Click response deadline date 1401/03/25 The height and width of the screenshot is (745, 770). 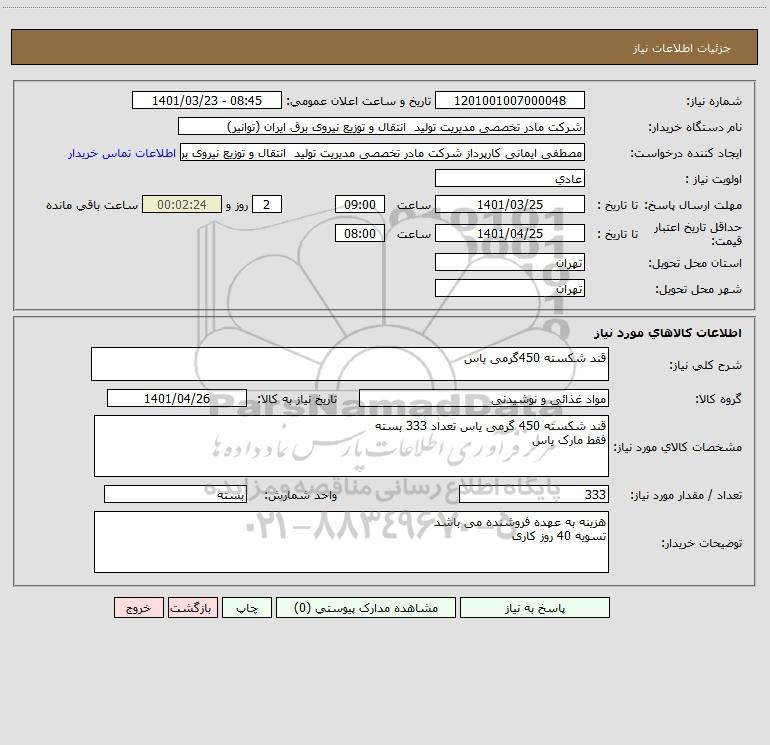(510, 204)
